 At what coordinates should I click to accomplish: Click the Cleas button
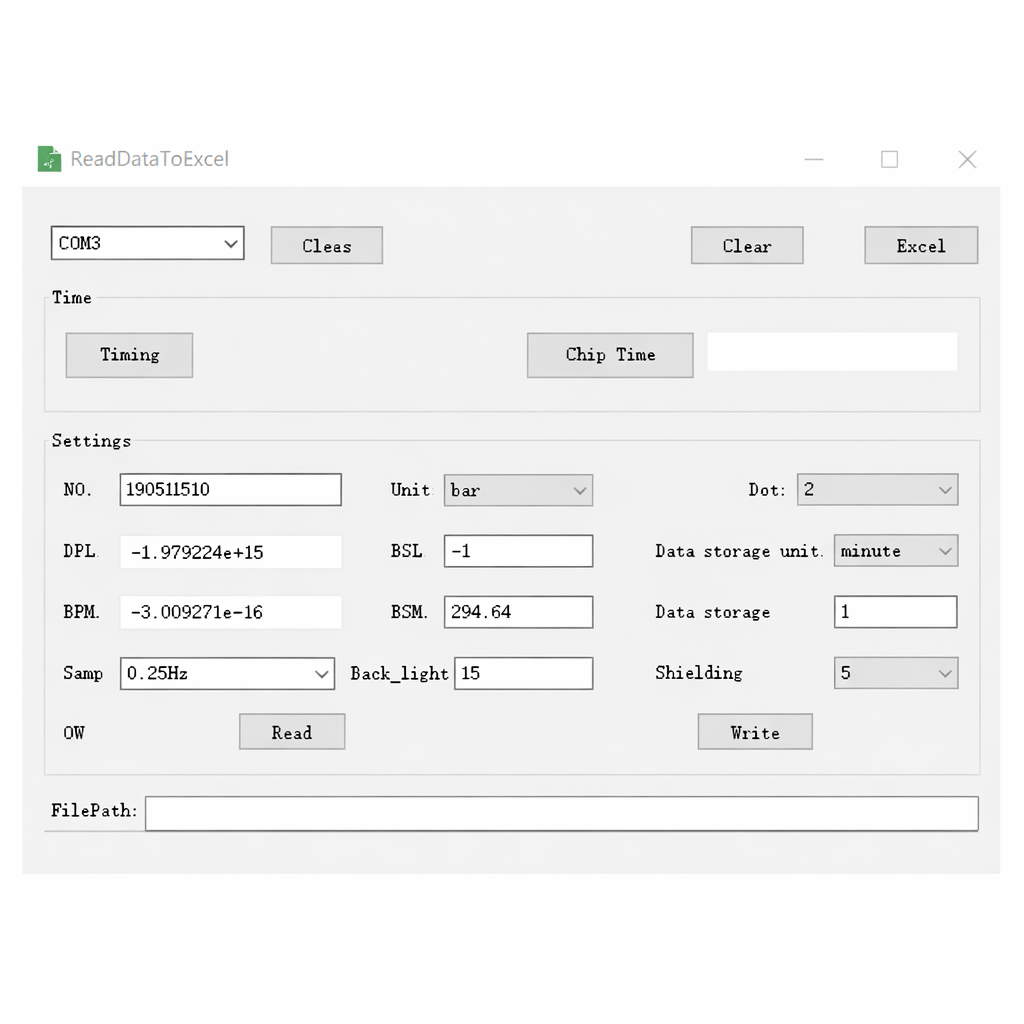click(x=326, y=246)
